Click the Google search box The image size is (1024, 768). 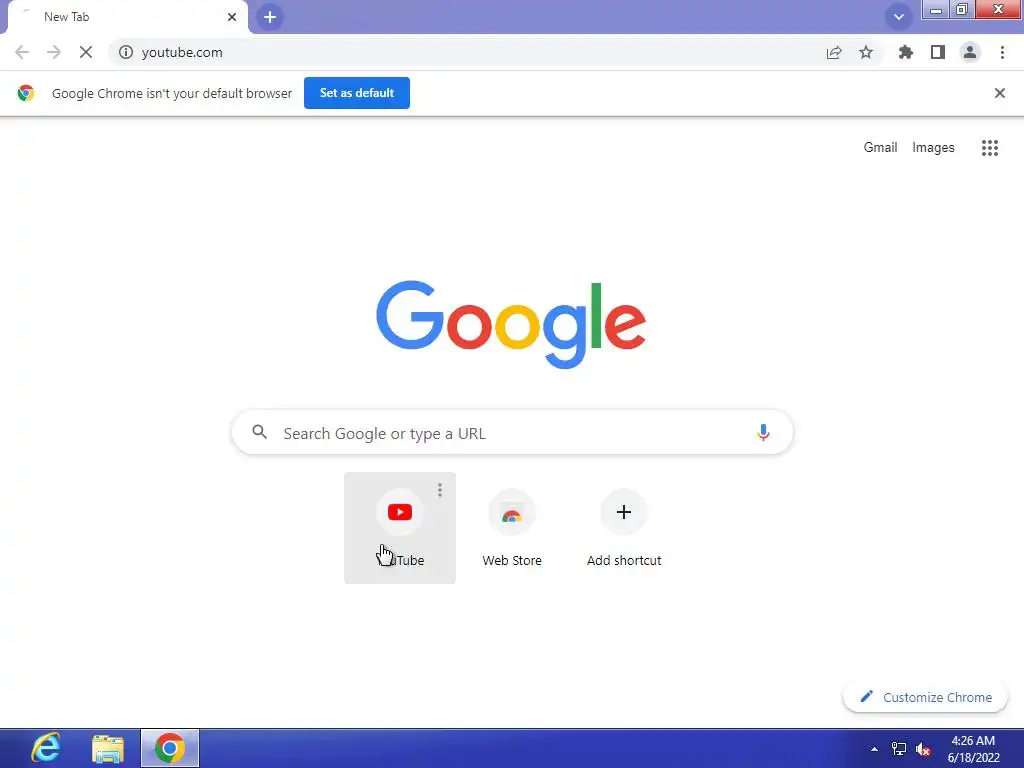point(512,432)
